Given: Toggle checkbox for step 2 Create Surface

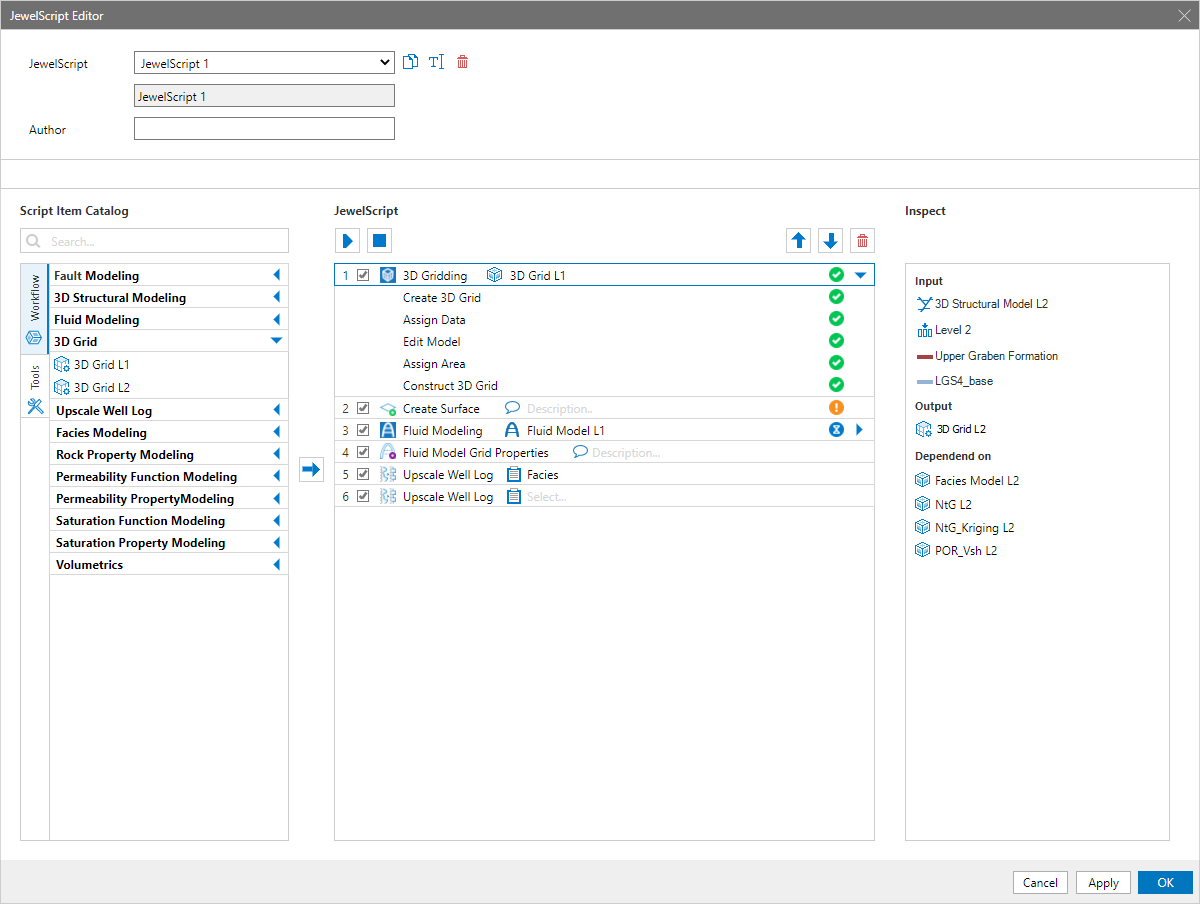Looking at the screenshot, I should [x=363, y=409].
